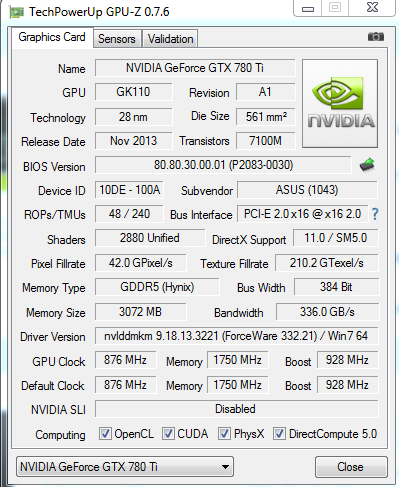The image size is (399, 487).
Task: Click the Bus Interface question mark
Action: pos(375,214)
